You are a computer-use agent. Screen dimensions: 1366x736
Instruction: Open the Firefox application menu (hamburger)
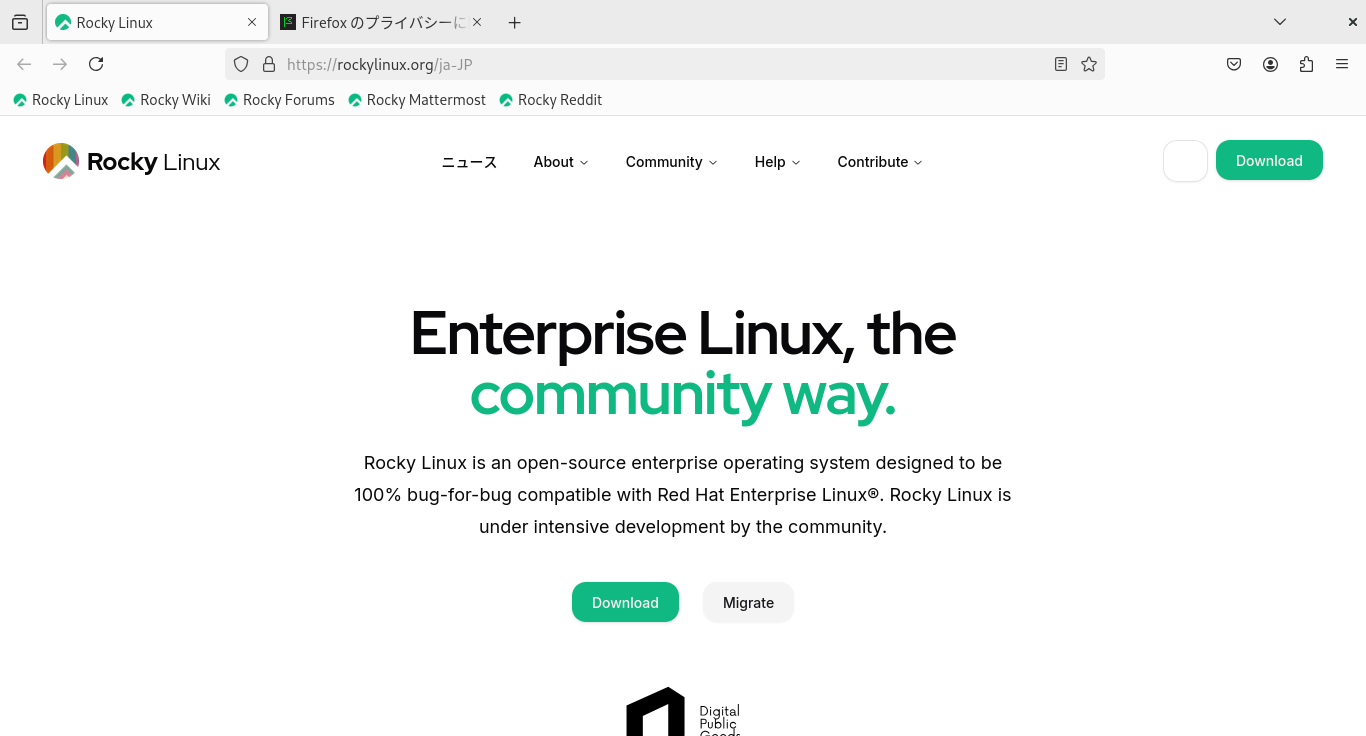click(1342, 63)
